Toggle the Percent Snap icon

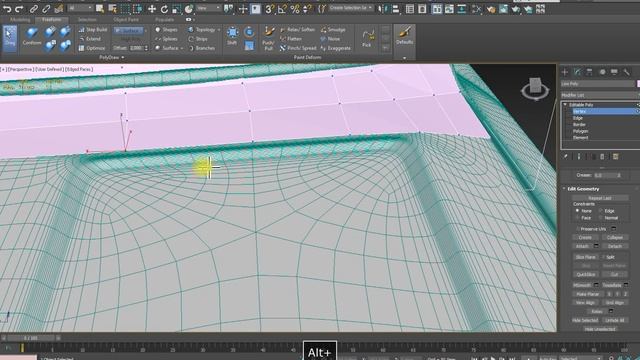295,9
